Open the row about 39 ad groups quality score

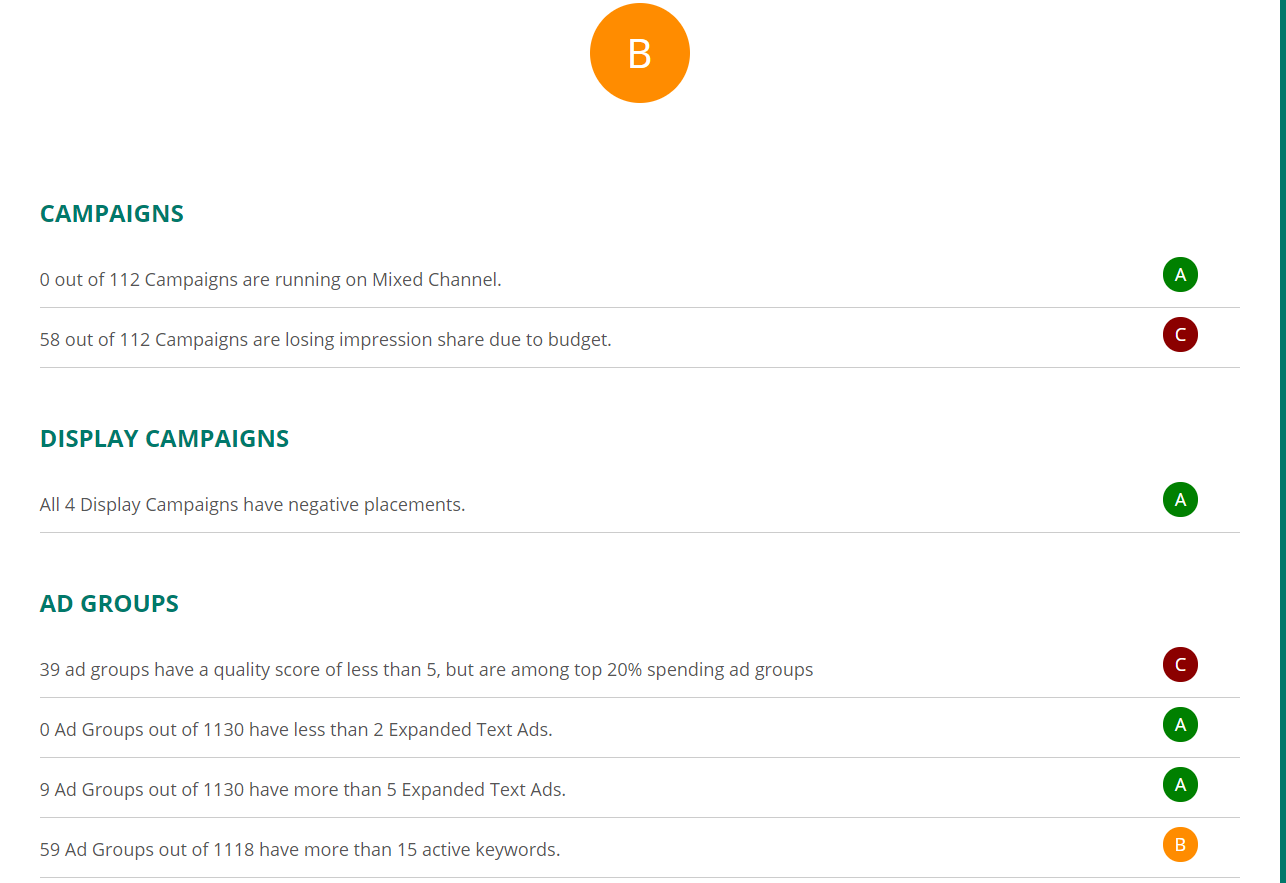click(x=640, y=668)
